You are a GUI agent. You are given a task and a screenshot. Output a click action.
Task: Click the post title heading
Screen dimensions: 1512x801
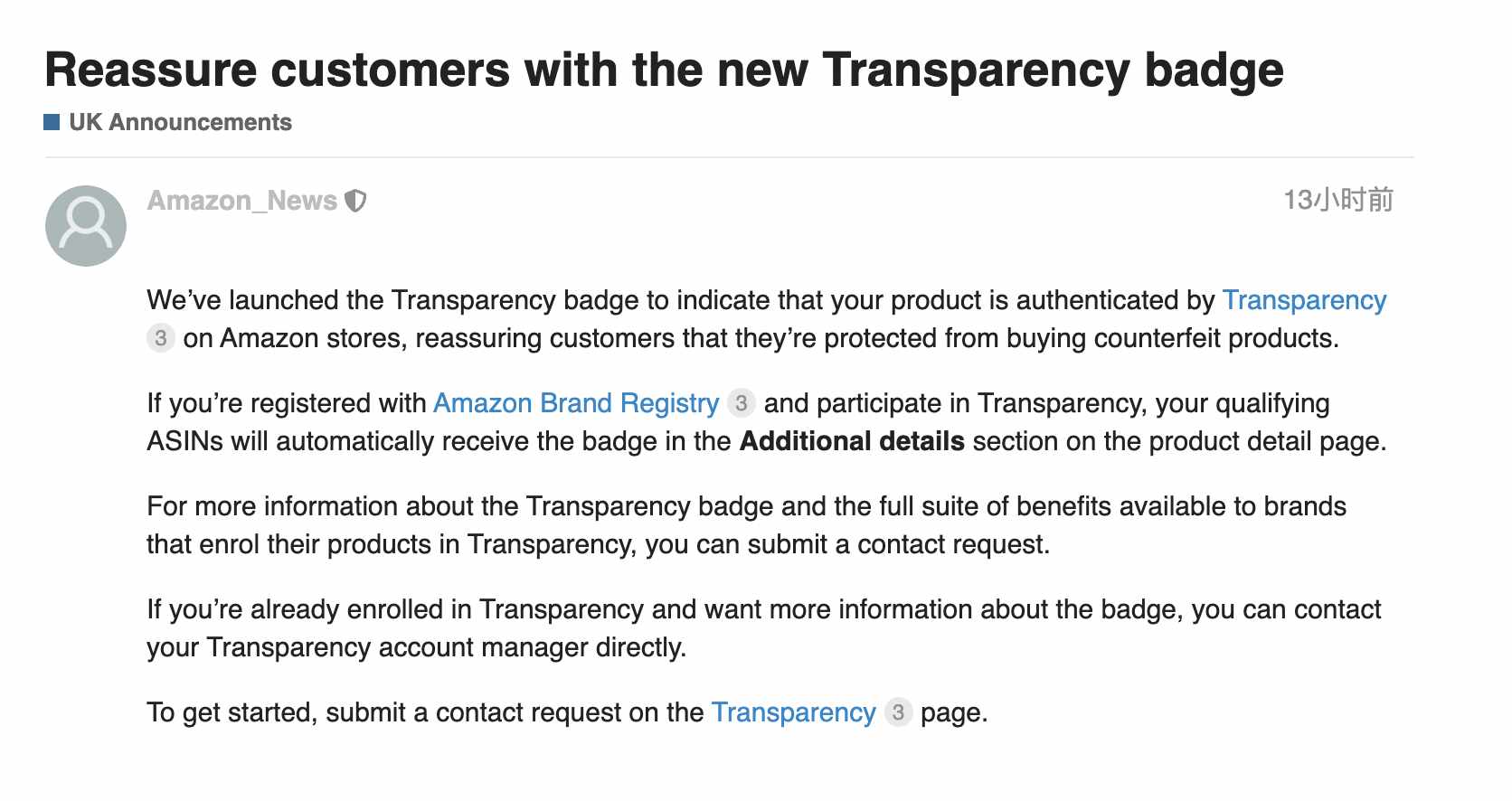[x=664, y=70]
